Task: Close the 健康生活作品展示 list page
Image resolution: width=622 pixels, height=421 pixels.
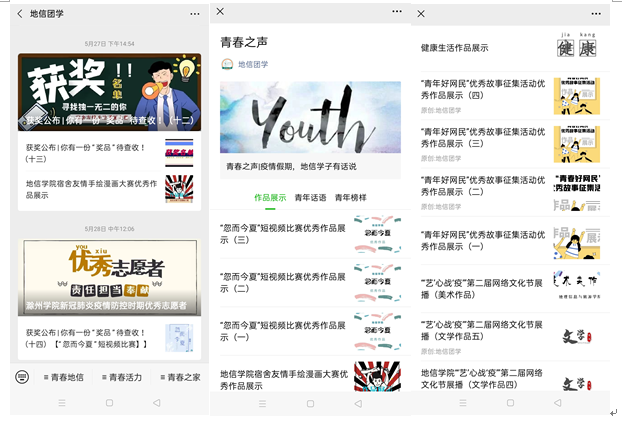Action: [421, 14]
